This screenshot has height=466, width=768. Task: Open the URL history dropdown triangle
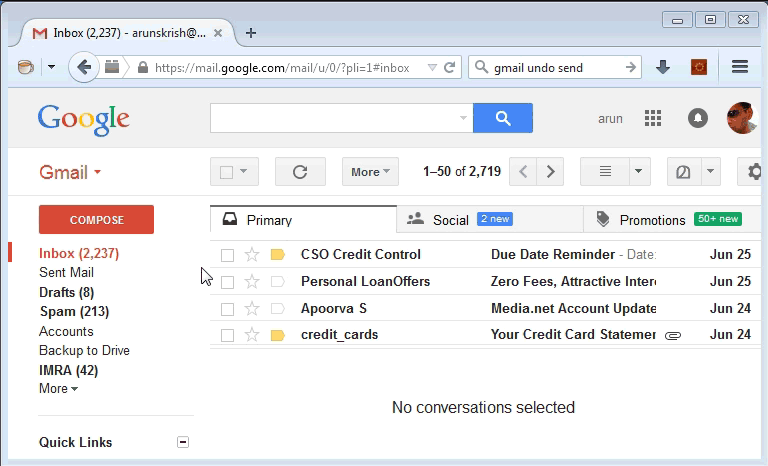(x=432, y=68)
